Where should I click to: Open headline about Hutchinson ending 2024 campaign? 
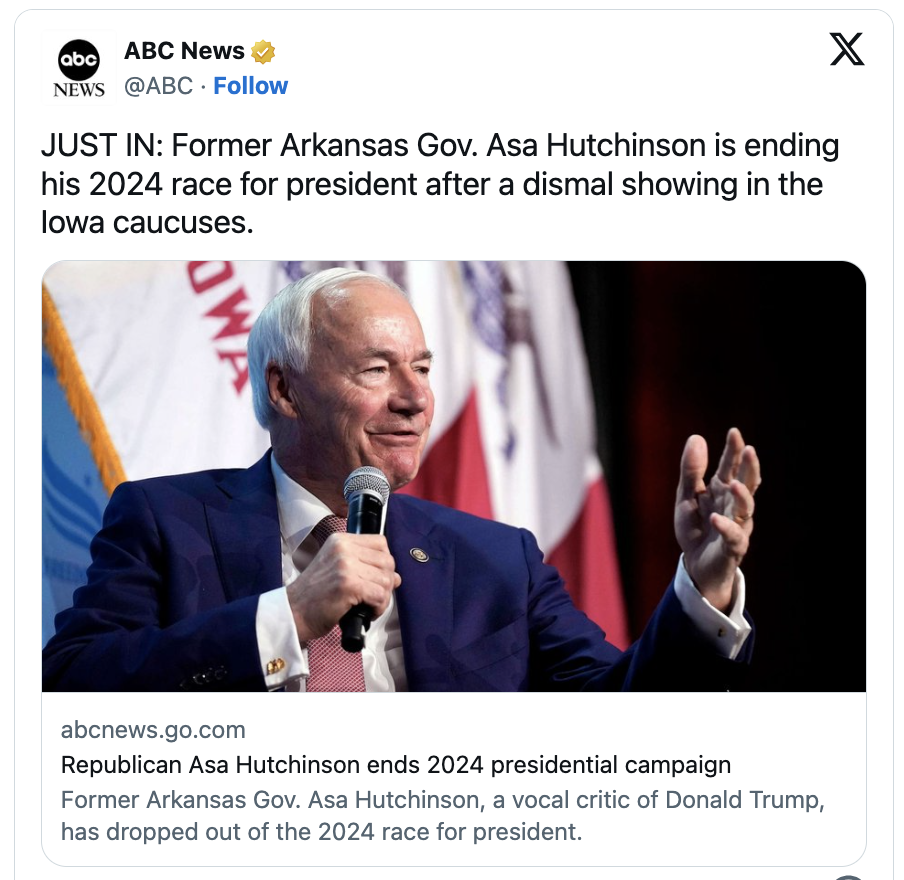396,765
